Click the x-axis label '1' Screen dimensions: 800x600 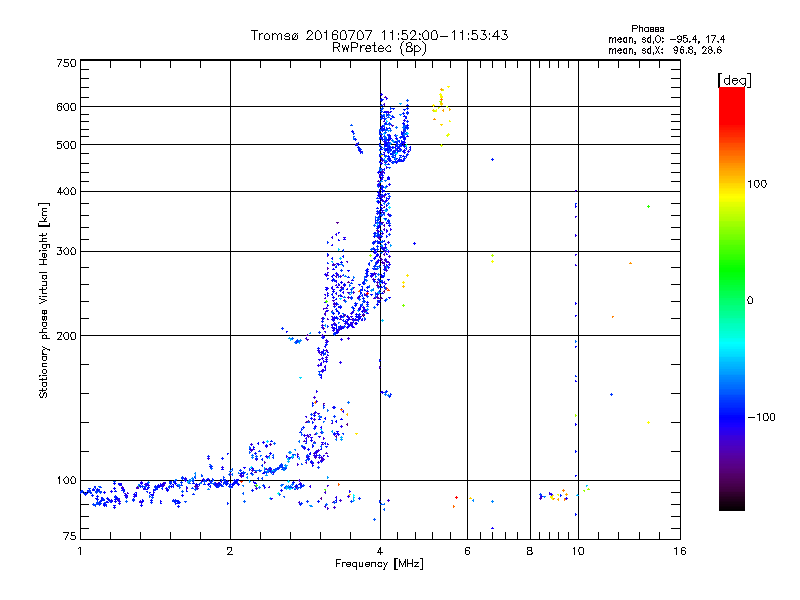pos(80,551)
